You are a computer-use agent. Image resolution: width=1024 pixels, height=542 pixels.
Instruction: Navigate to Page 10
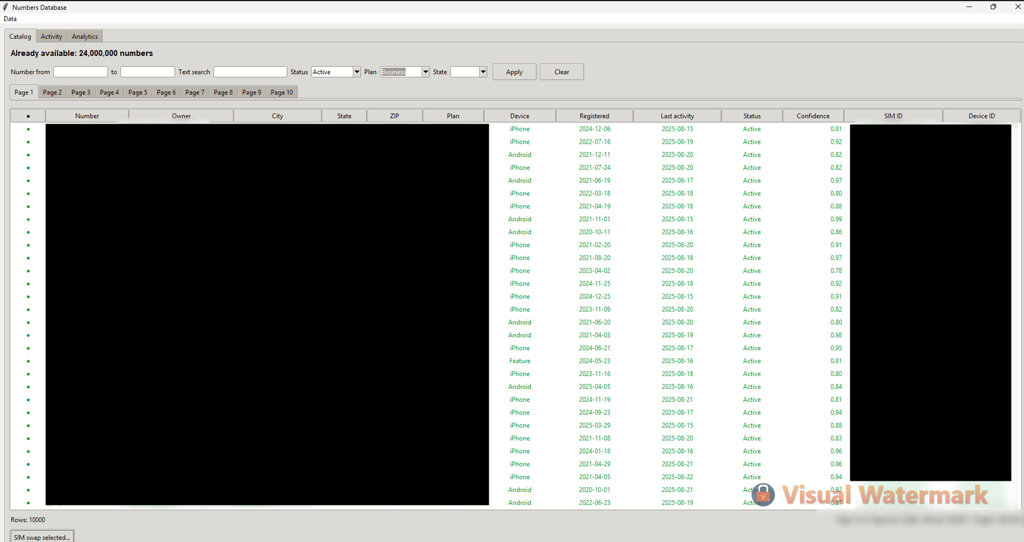tap(281, 93)
